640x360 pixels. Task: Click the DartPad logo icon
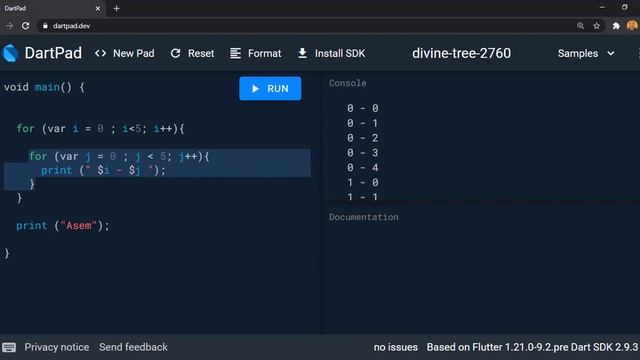(11, 53)
